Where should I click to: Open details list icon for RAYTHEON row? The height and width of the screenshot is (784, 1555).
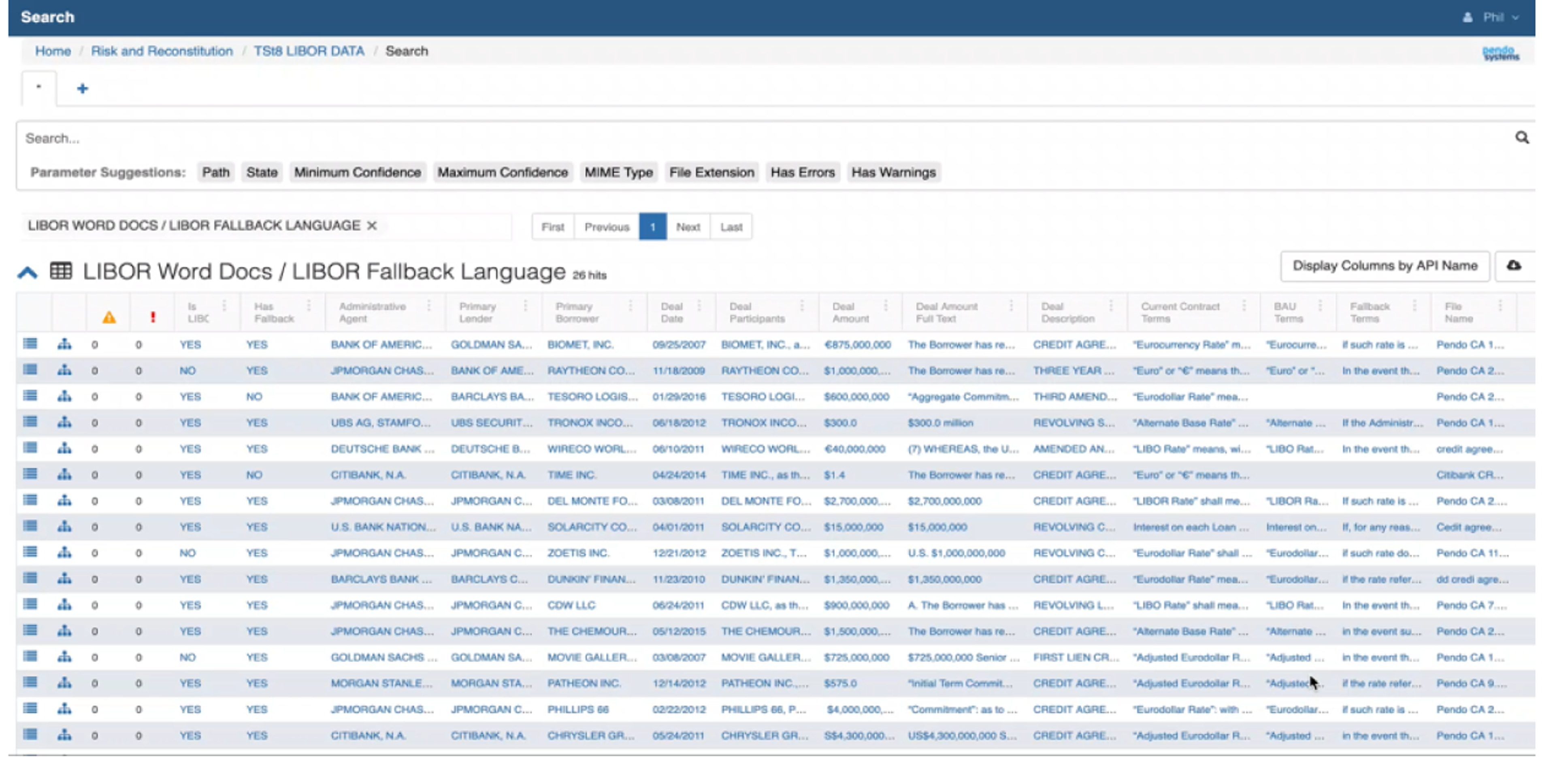tap(30, 370)
